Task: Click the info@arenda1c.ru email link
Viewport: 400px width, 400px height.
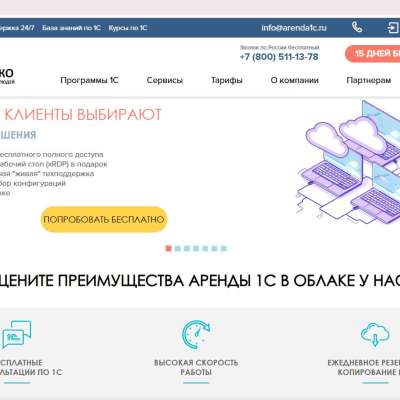Action: [x=294, y=28]
